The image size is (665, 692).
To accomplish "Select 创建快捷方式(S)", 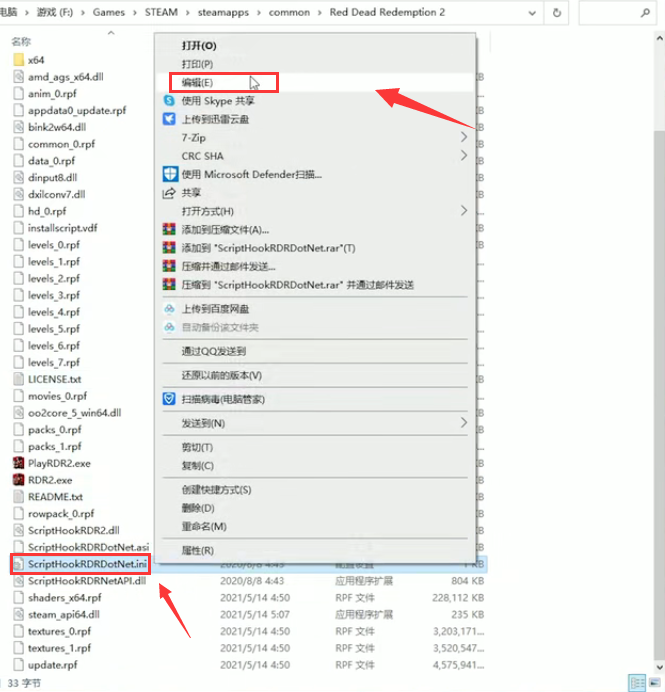I will click(216, 489).
